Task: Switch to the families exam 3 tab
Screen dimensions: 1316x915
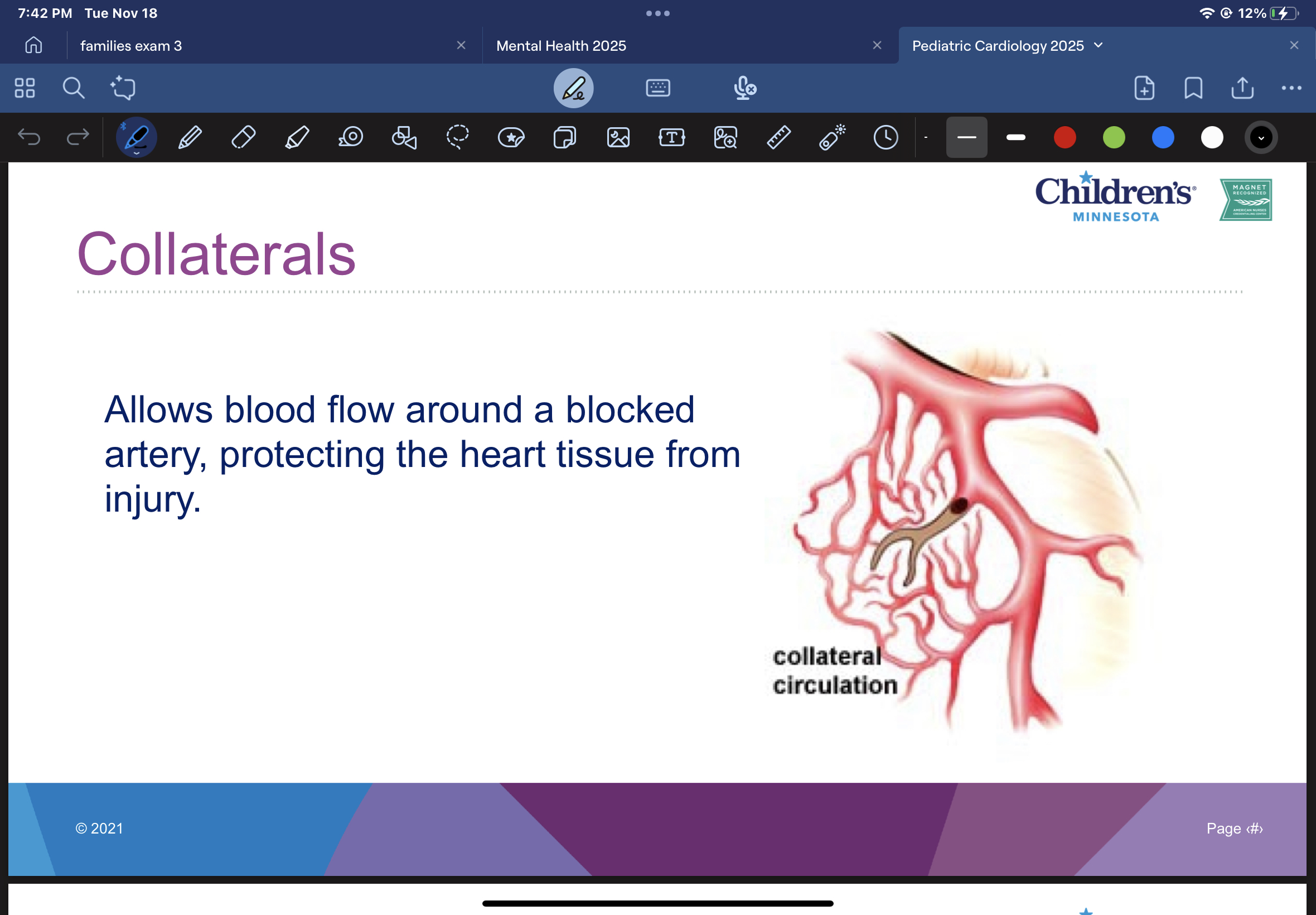Action: 130,45
